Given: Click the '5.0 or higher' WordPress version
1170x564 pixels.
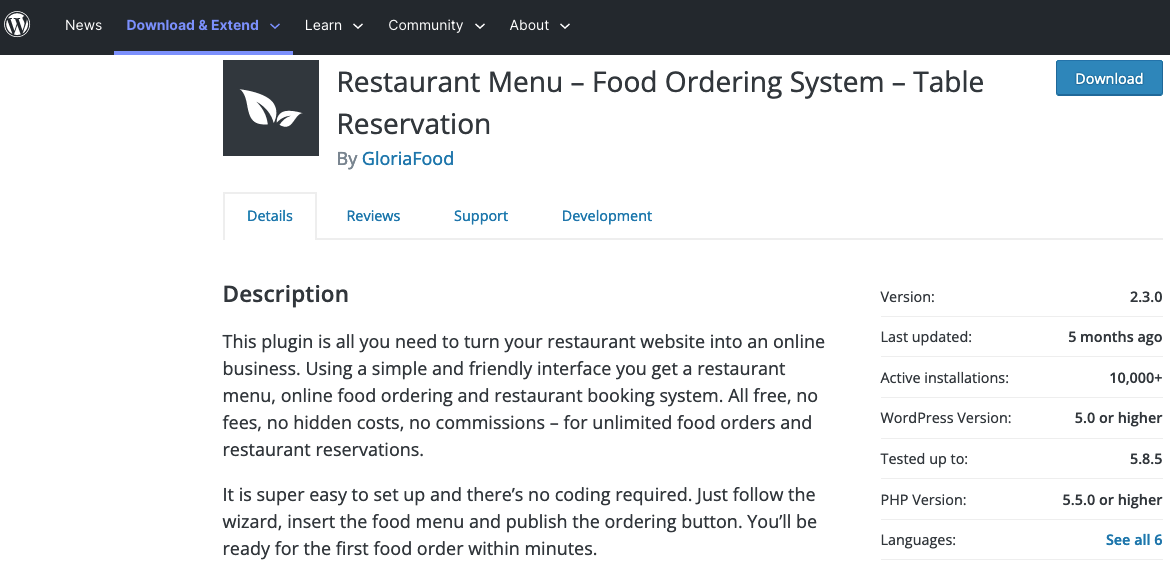Looking at the screenshot, I should point(1119,418).
